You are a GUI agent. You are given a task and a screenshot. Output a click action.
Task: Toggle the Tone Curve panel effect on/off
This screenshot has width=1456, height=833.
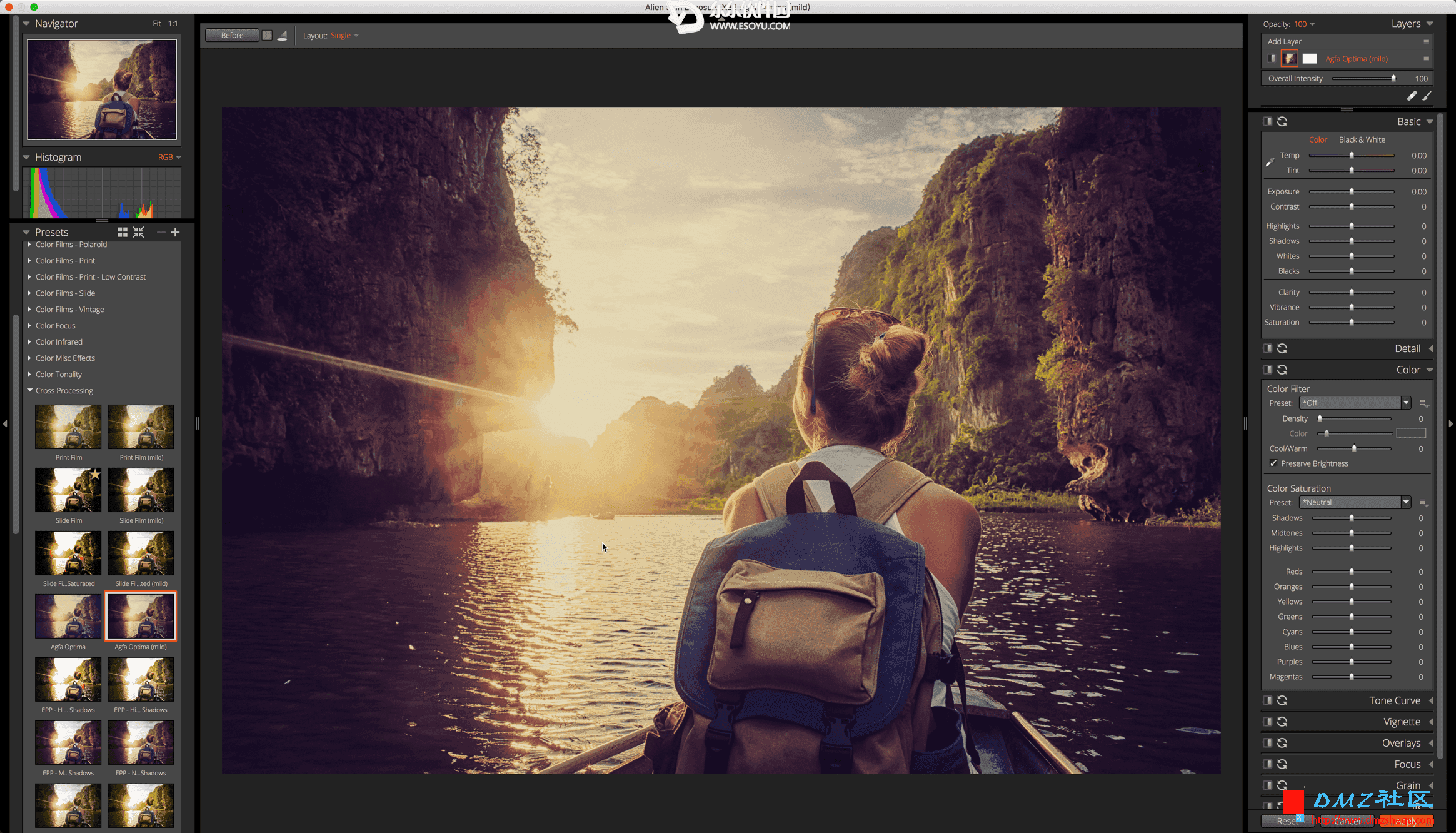[1267, 700]
